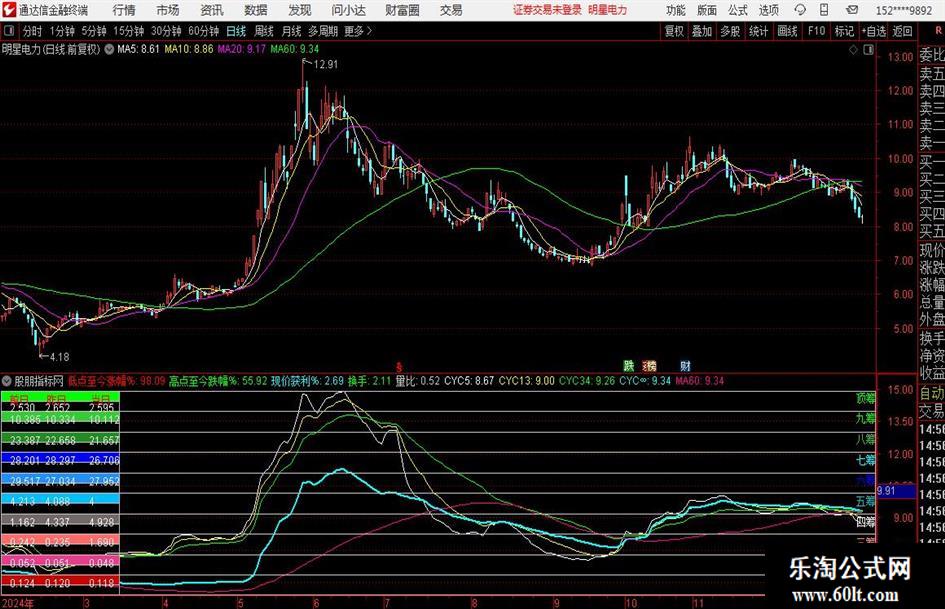The width and height of the screenshot is (945, 609).
Task: Toggle the left panel icon before 分时
Action: coord(8,31)
